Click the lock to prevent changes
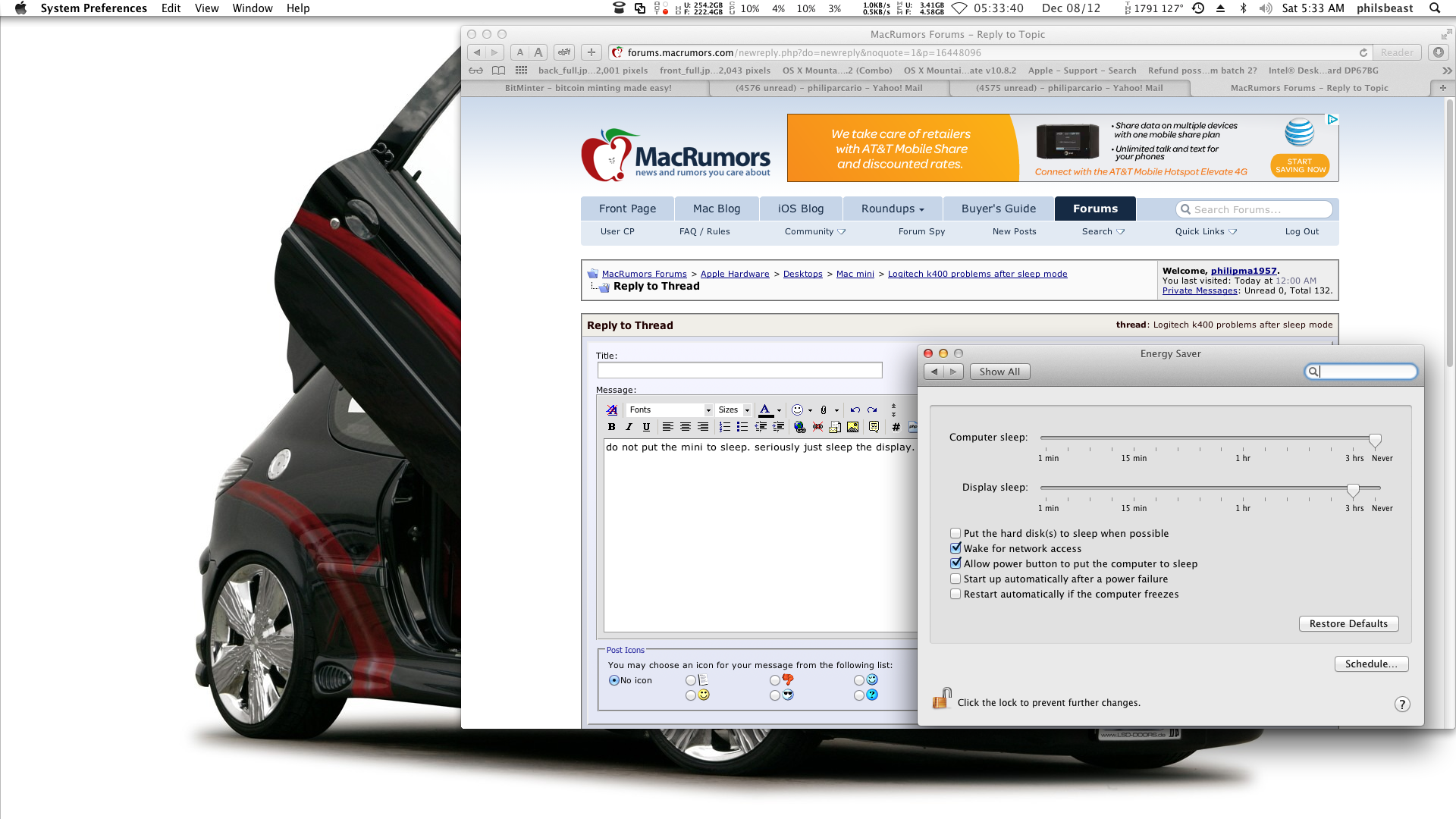Image resolution: width=1456 pixels, height=819 pixels. point(941,699)
